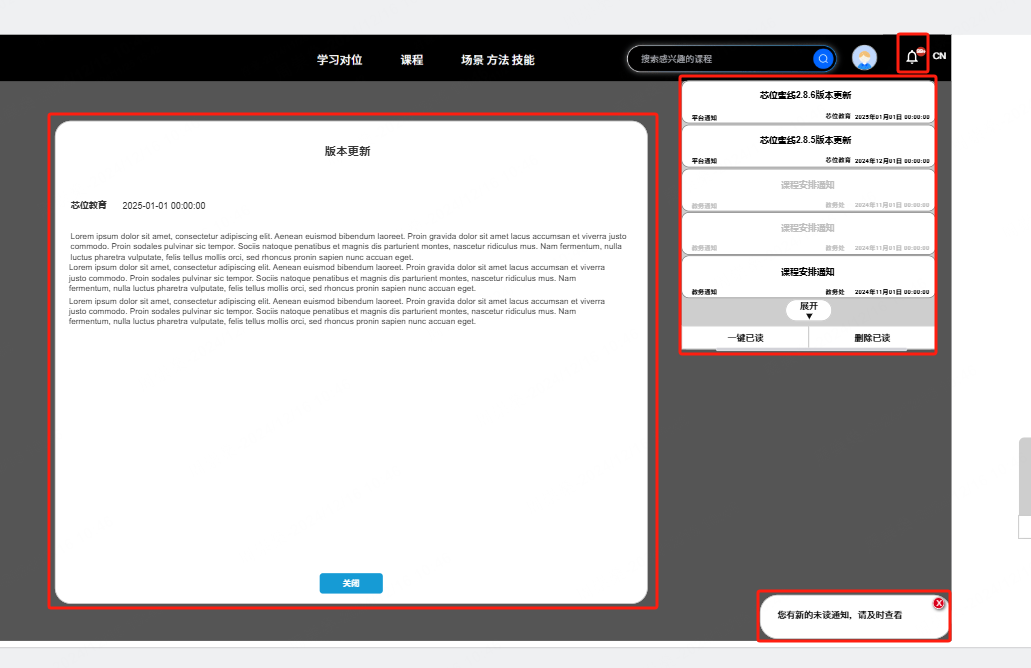Viewport: 1031px width, 668px height.
Task: Open the 课程 menu
Action: tap(412, 60)
